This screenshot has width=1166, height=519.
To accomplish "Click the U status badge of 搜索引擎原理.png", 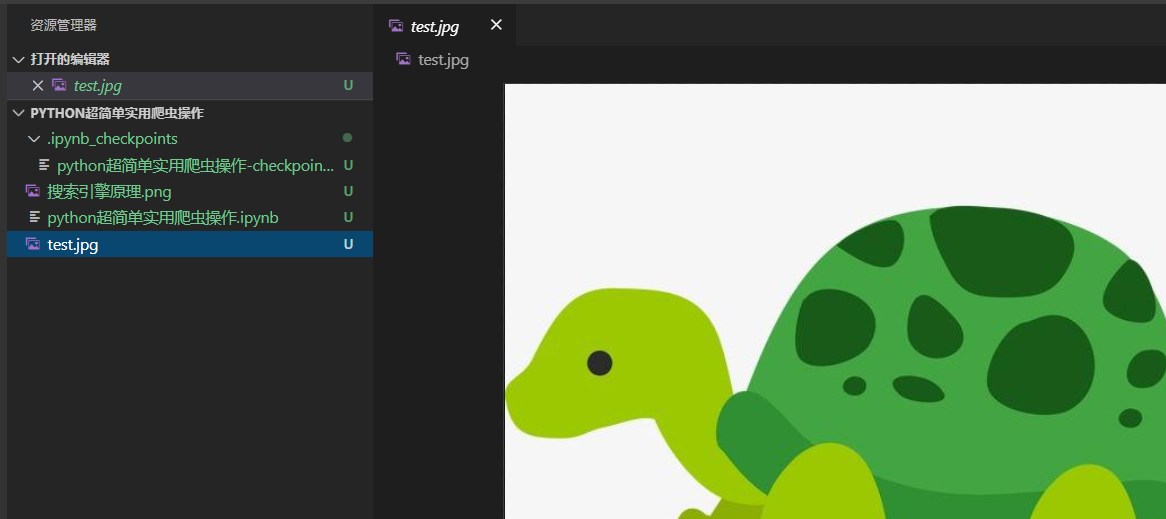I will point(348,191).
